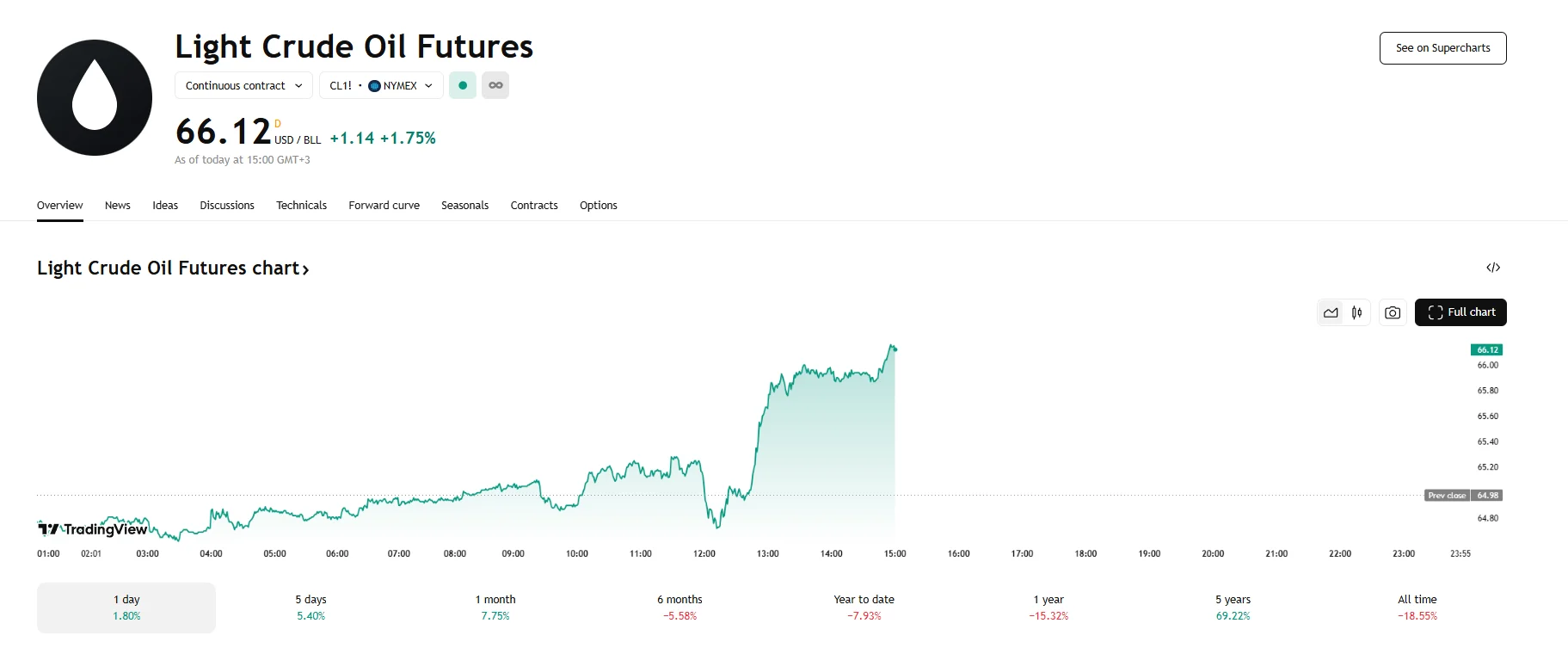Open See on Supercharts
Viewport: 1568px width, 648px height.
(x=1442, y=48)
